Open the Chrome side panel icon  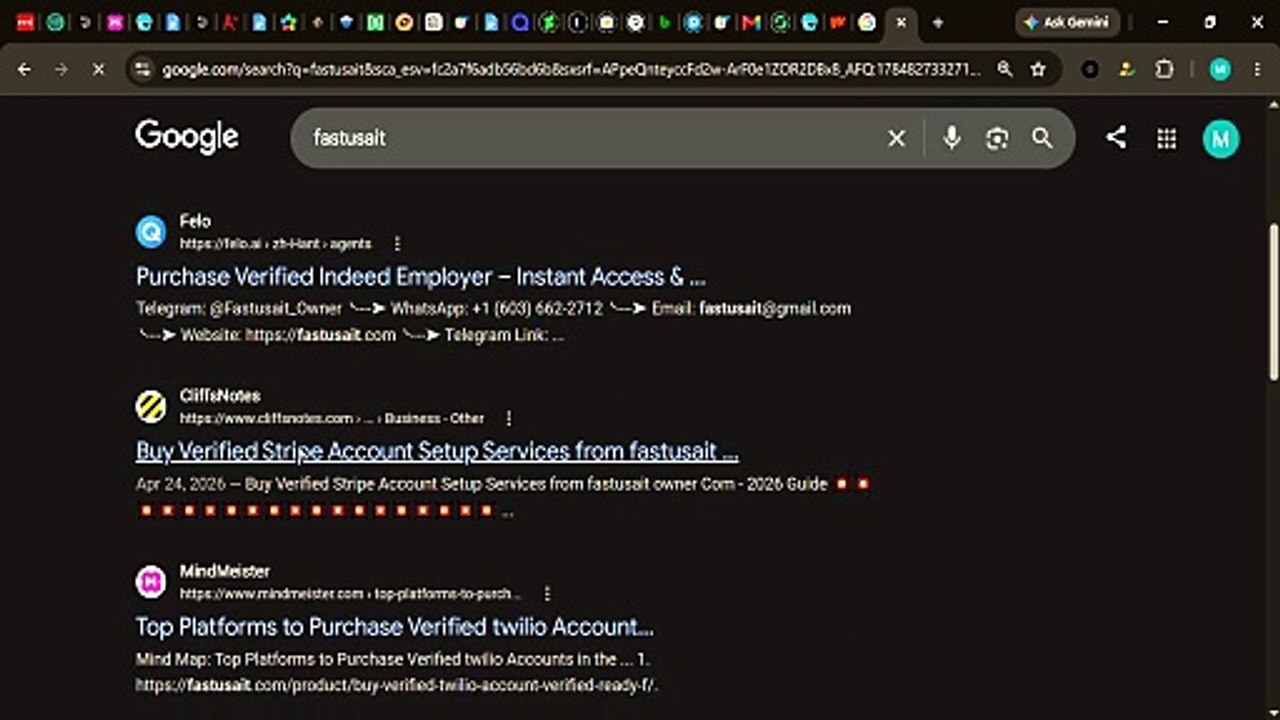1163,69
